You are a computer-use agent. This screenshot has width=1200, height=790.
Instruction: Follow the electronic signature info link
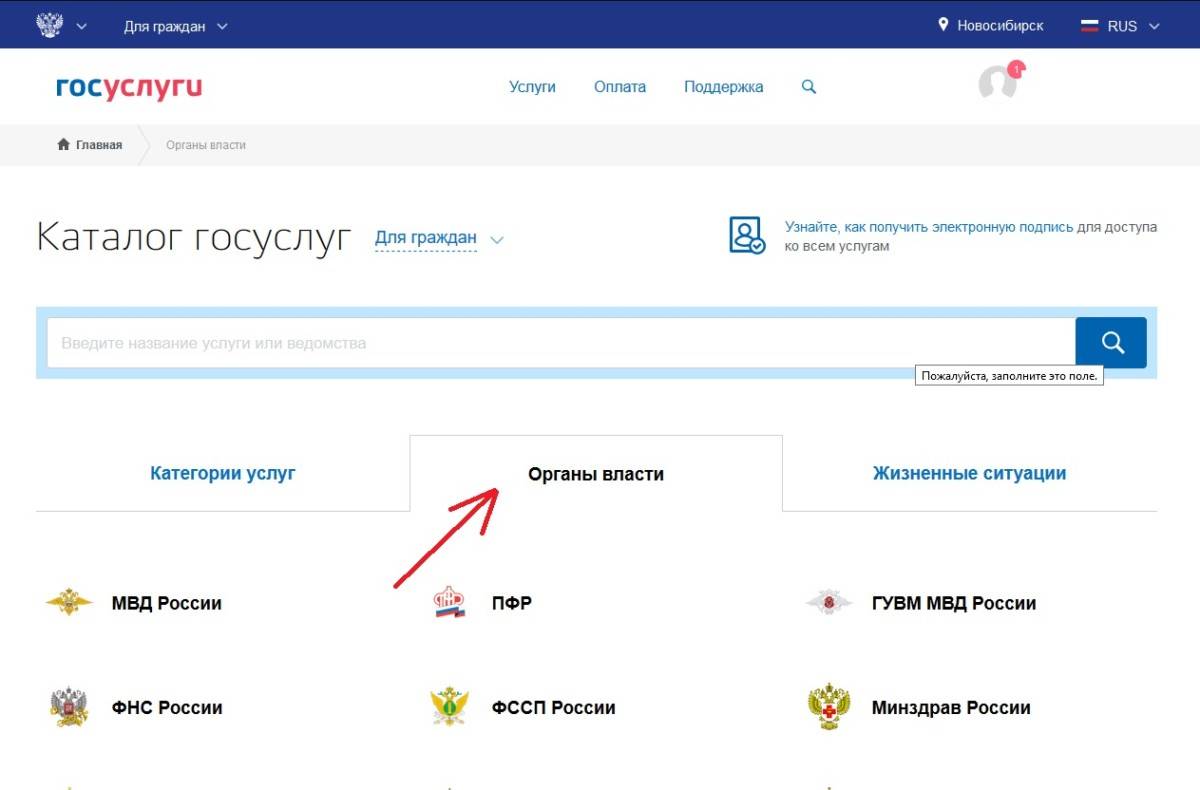(928, 227)
